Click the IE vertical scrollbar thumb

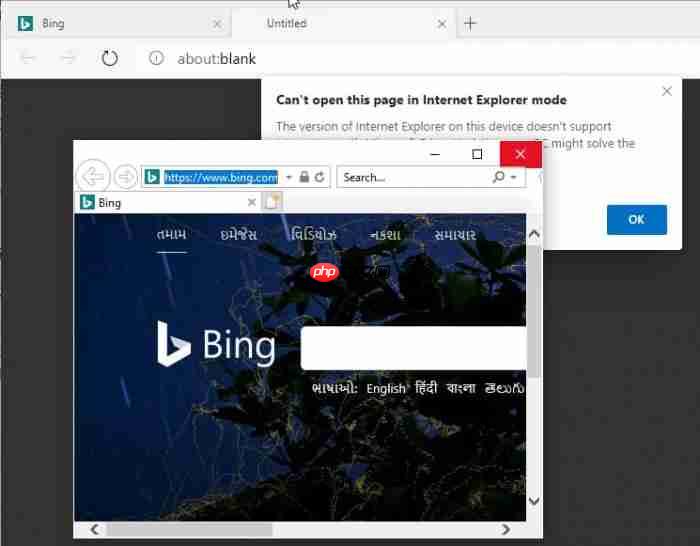(x=534, y=310)
